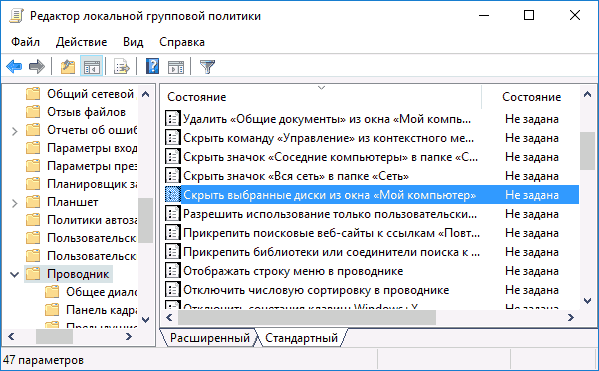Click tree pane scroll down arrow
Viewport: 599px width, 371px height.
point(146,319)
